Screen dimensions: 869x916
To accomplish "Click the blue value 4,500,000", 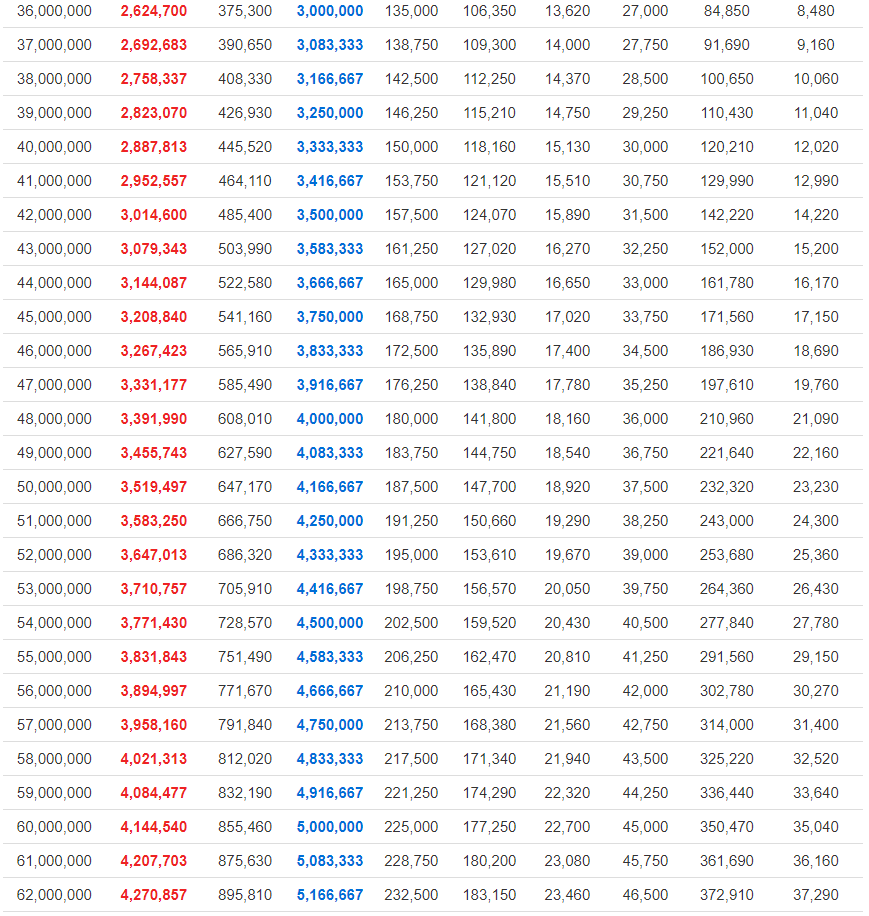I will click(330, 623).
